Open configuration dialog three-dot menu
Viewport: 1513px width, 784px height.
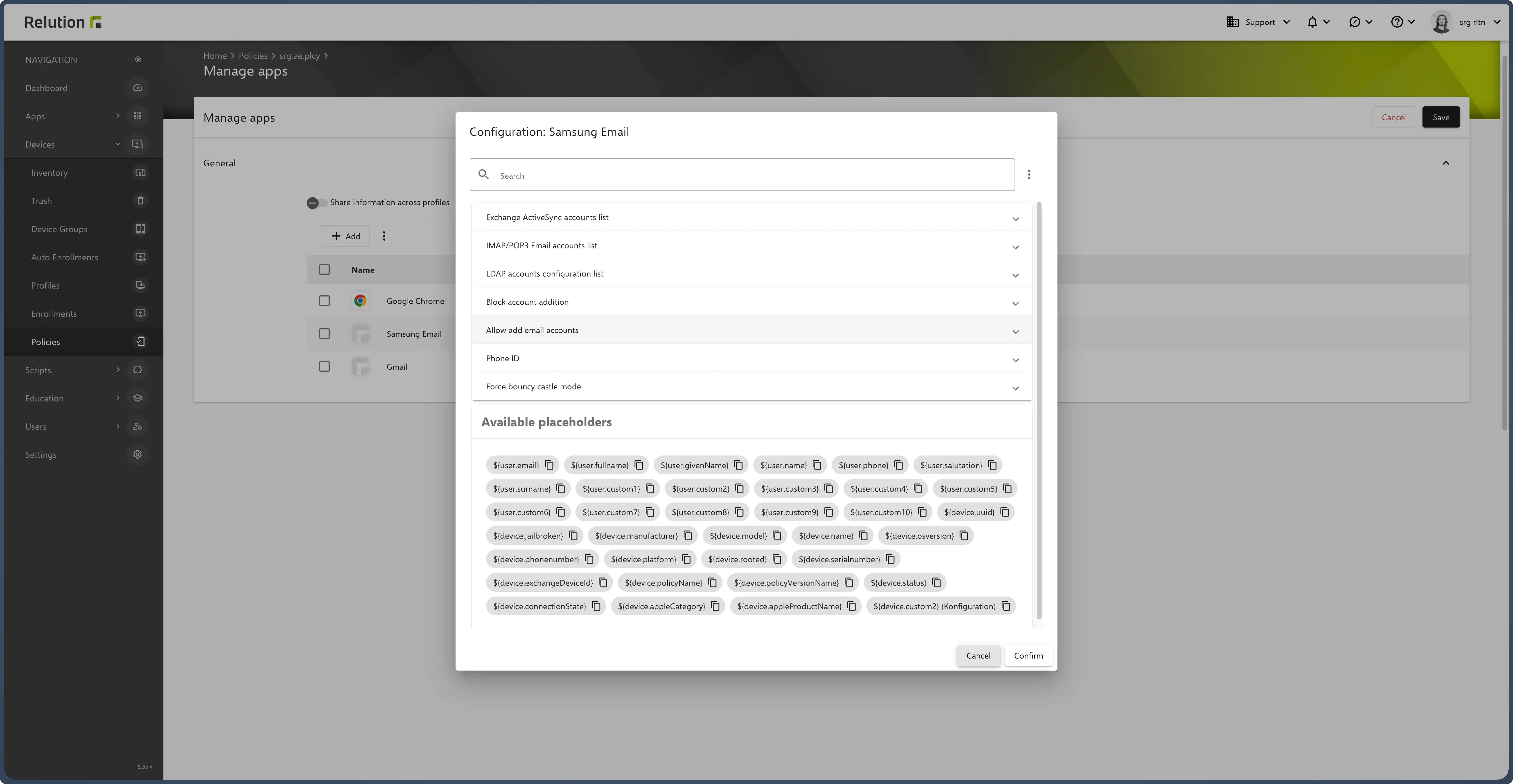pyautogui.click(x=1029, y=175)
